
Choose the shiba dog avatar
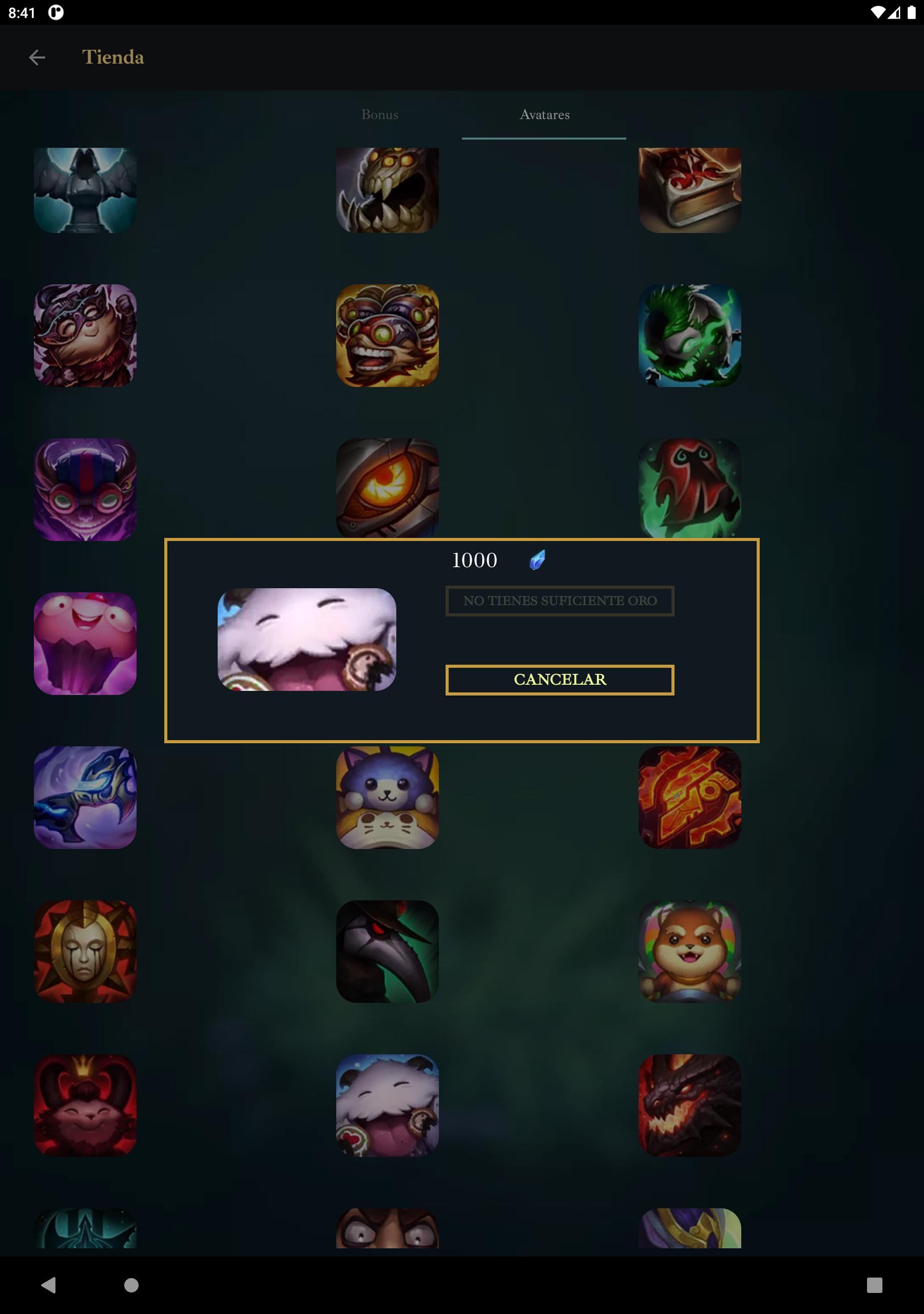(690, 951)
